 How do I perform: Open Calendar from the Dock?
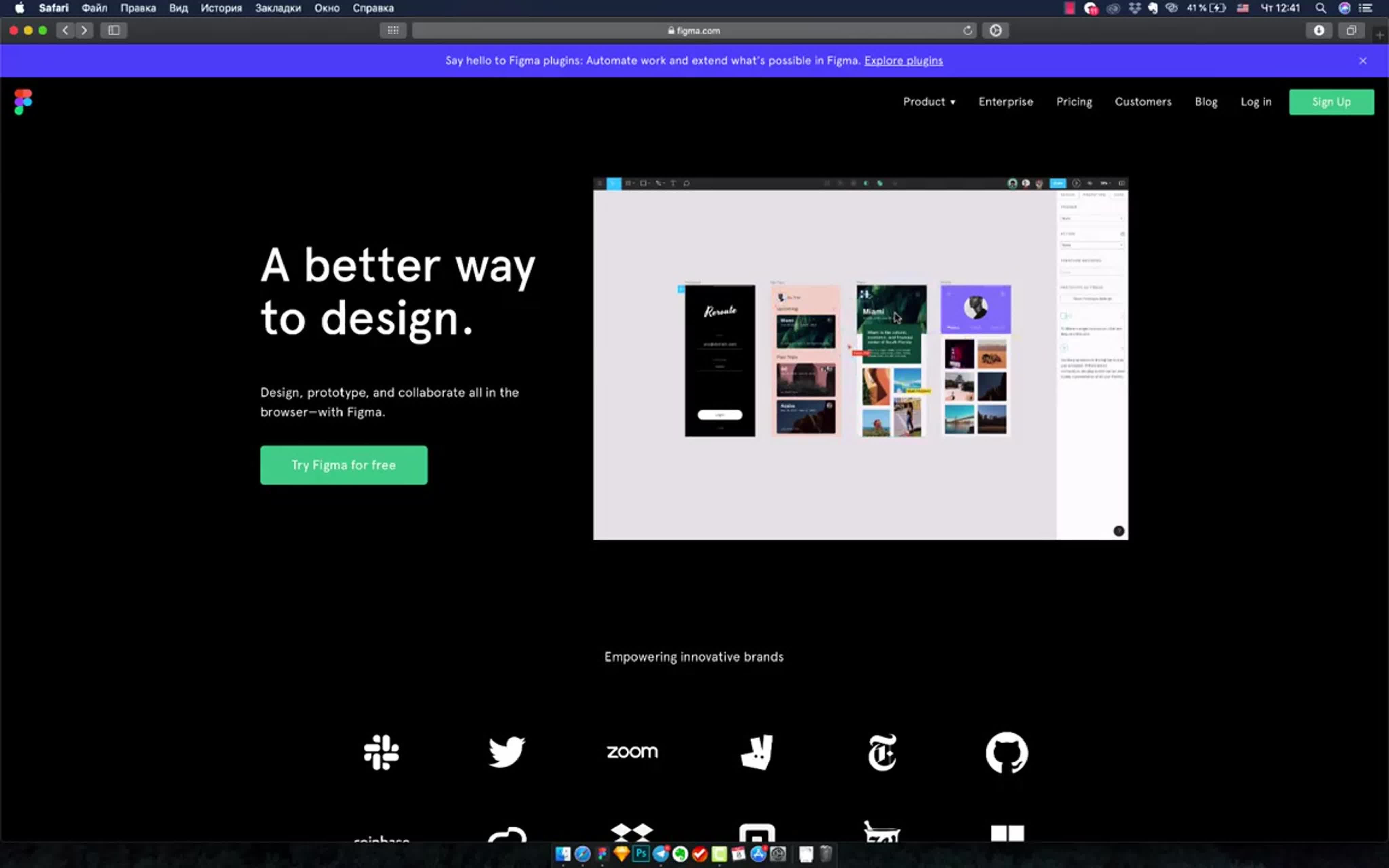tap(739, 854)
